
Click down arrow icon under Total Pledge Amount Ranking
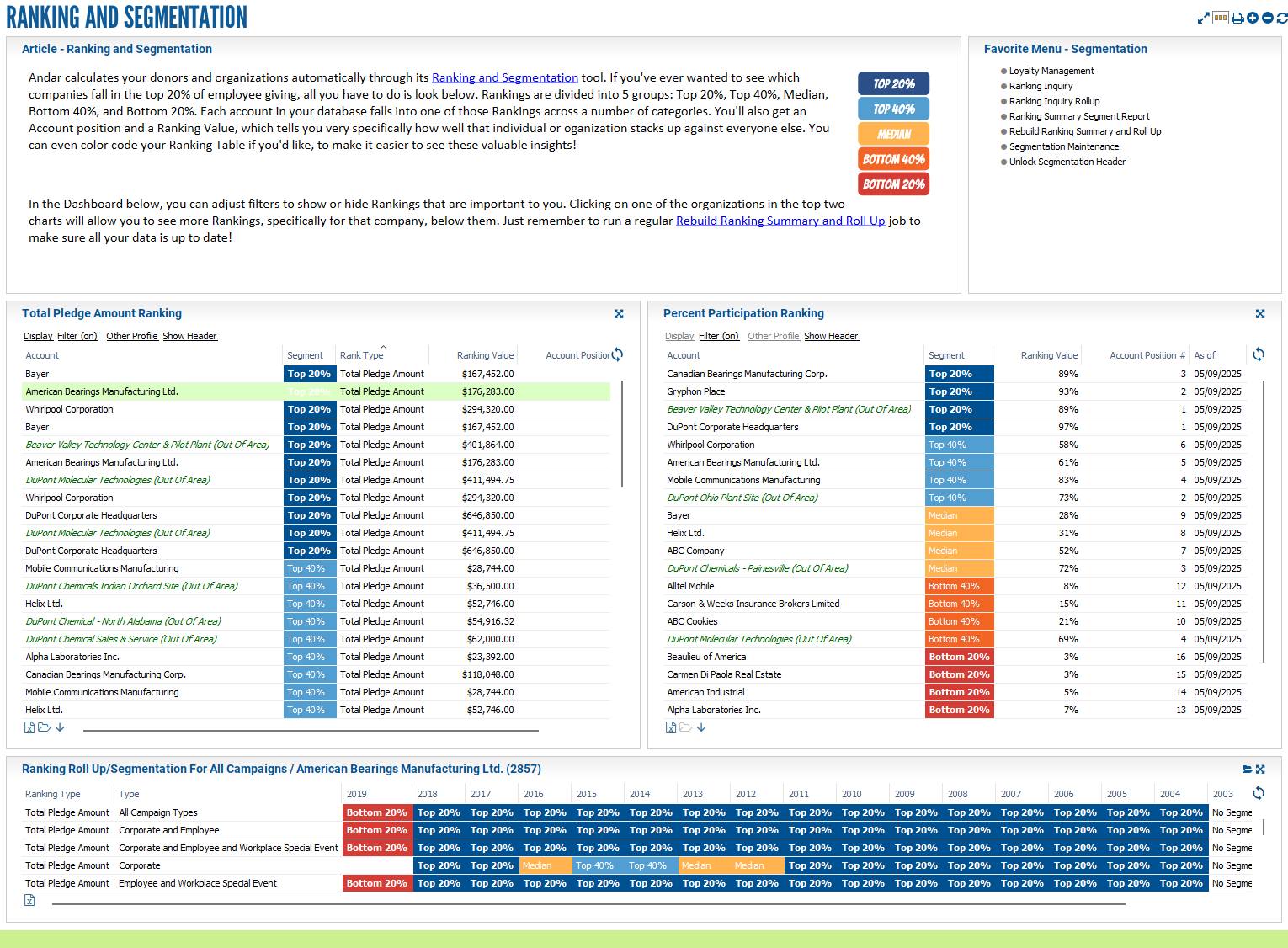[x=60, y=727]
